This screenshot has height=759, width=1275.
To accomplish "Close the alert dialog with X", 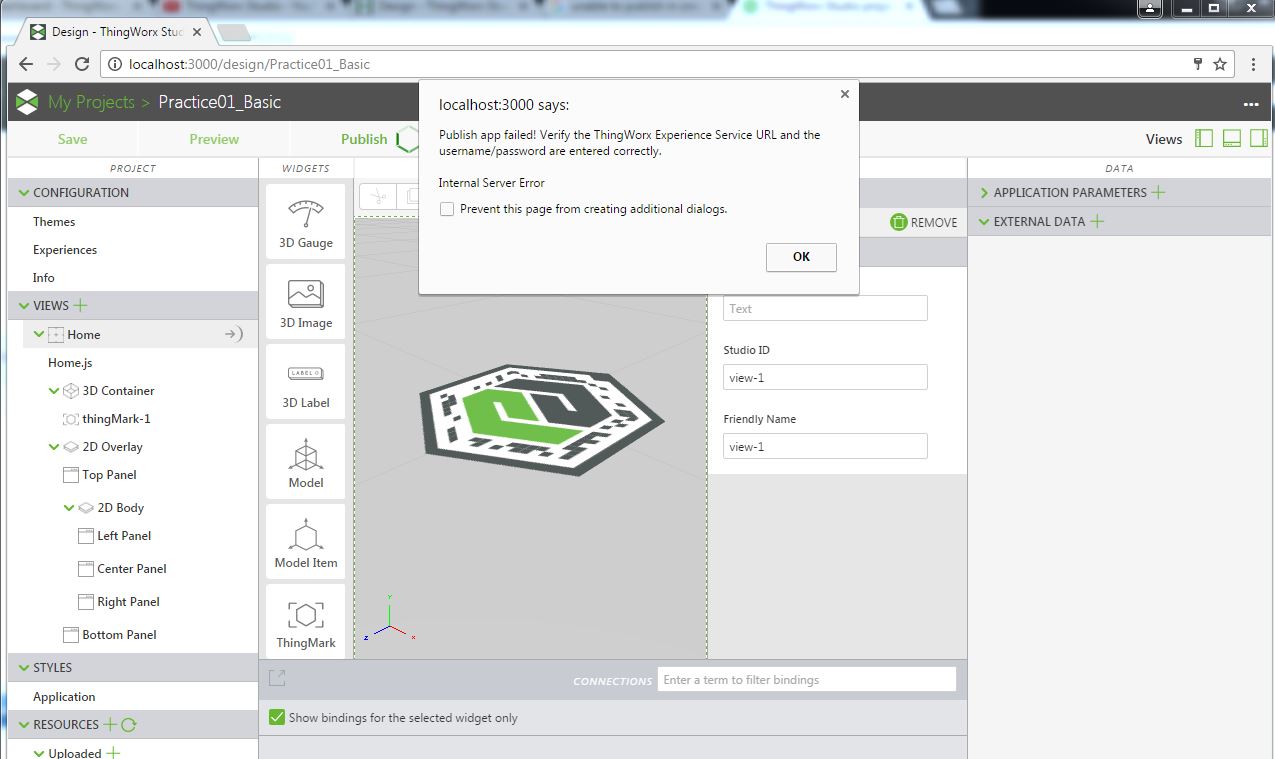I will click(x=845, y=94).
